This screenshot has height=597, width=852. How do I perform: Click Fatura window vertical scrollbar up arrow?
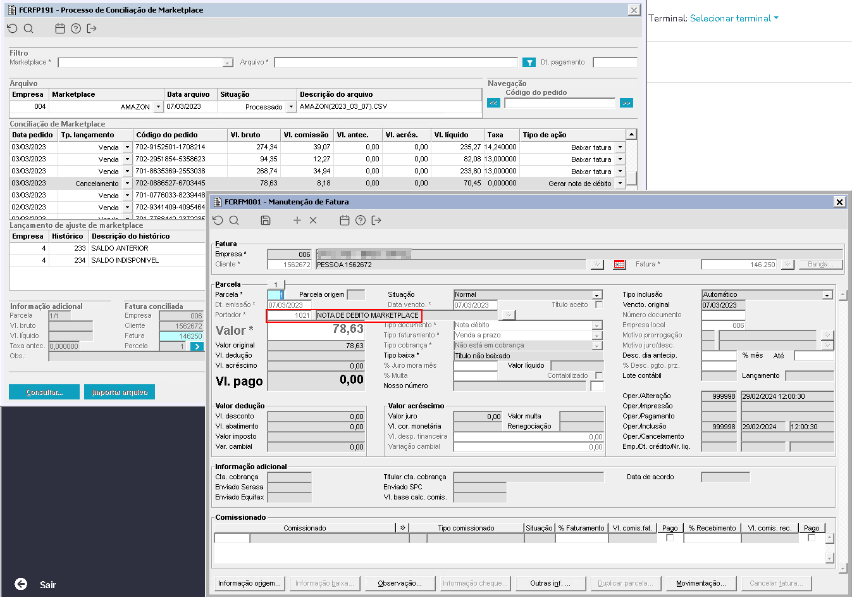point(843,296)
